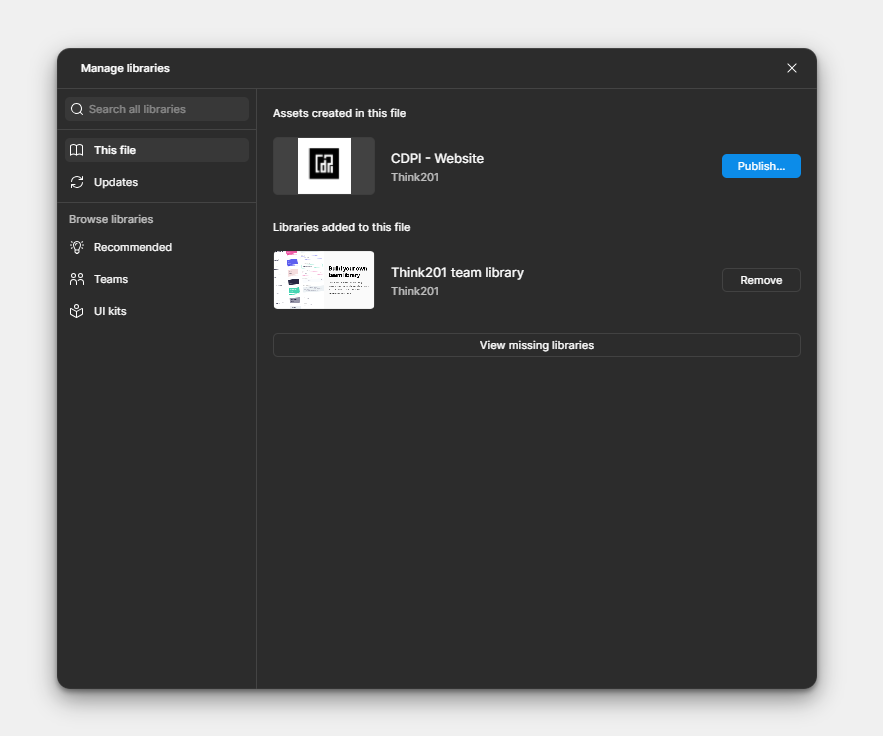Open the Updates section
This screenshot has width=883, height=736.
116,182
